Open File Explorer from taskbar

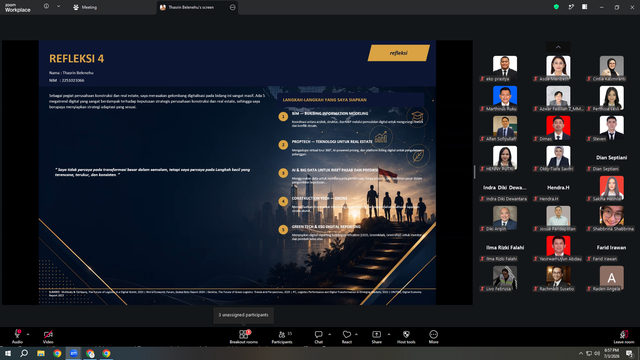[41, 353]
